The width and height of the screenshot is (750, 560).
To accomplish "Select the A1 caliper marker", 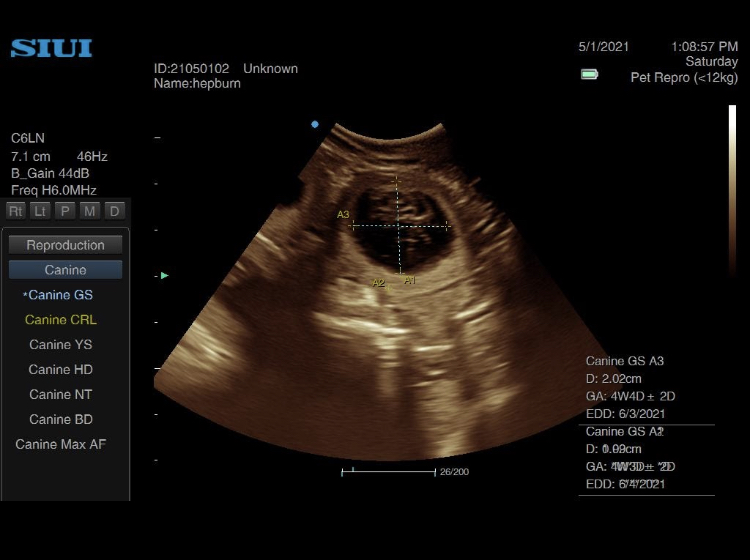I will point(409,281).
